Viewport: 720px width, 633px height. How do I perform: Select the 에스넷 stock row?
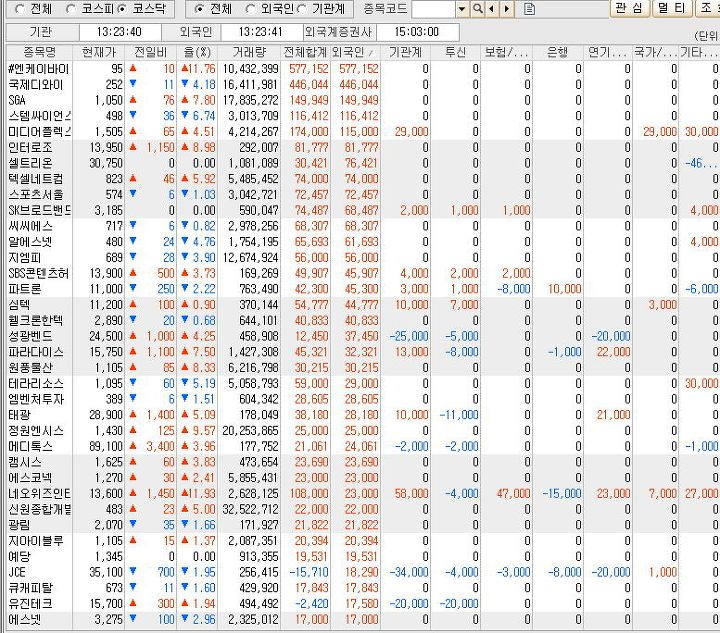[x=363, y=619]
